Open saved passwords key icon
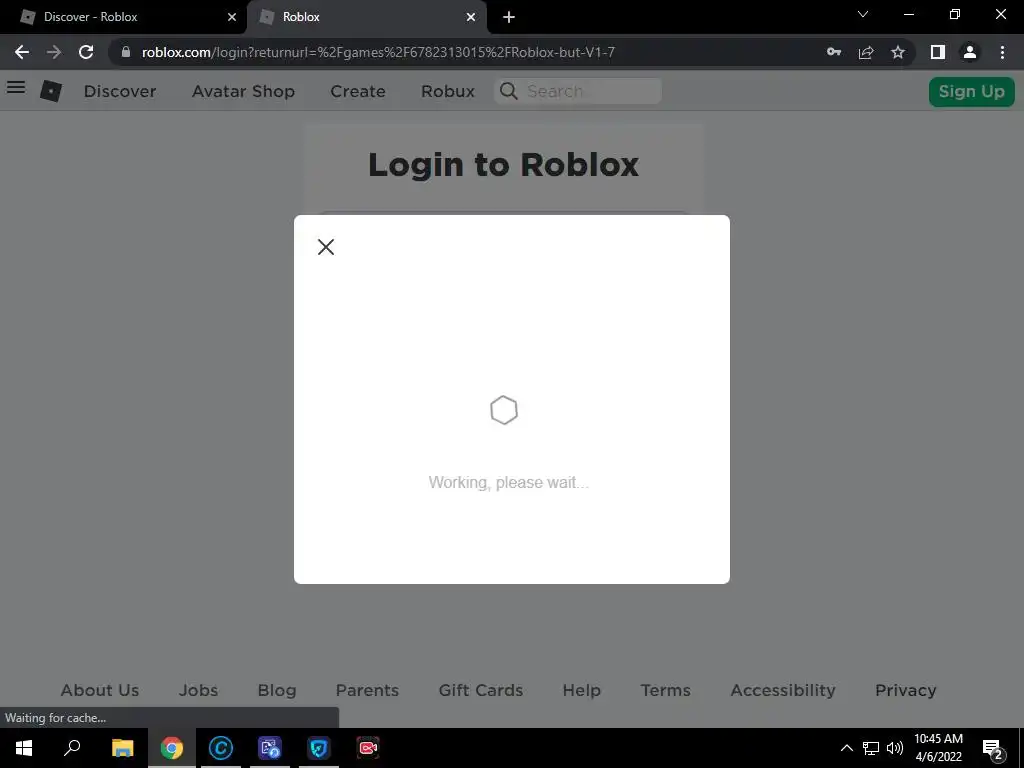This screenshot has width=1024, height=768. [x=834, y=52]
